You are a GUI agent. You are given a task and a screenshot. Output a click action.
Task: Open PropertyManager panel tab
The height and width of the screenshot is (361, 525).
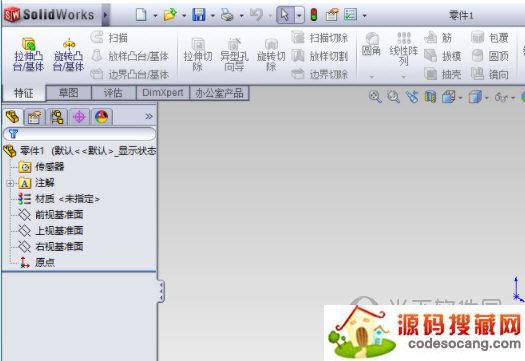34,117
